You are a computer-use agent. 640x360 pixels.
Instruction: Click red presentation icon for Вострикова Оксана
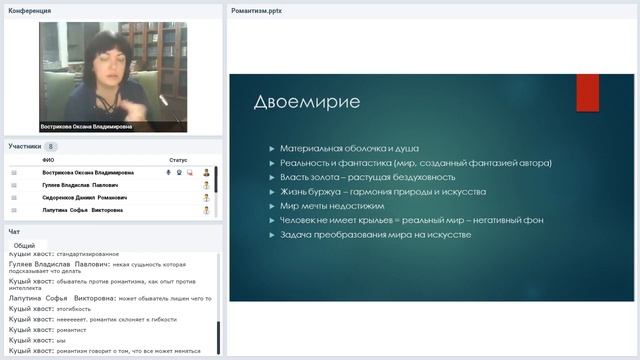coord(190,173)
